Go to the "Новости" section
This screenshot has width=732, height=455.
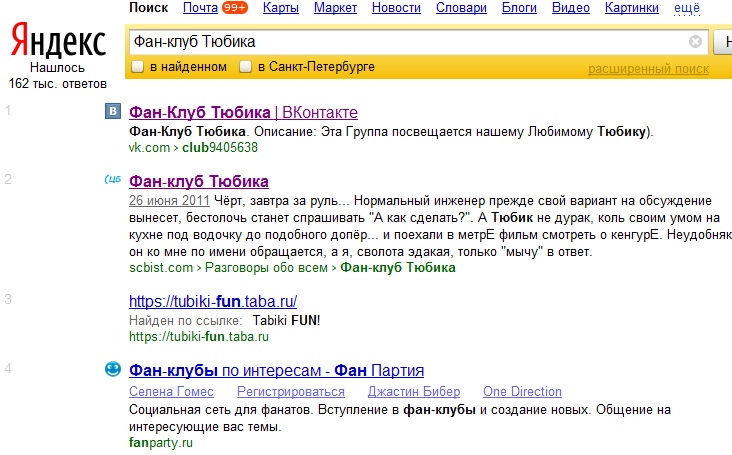(x=395, y=8)
